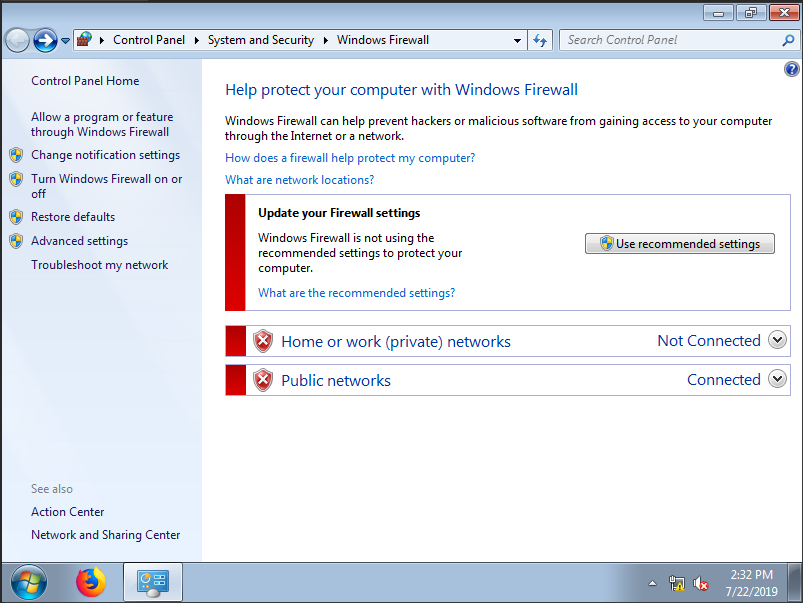Viewport: 803px width, 603px height.
Task: Click Home or work (private) networks heading
Action: [396, 342]
